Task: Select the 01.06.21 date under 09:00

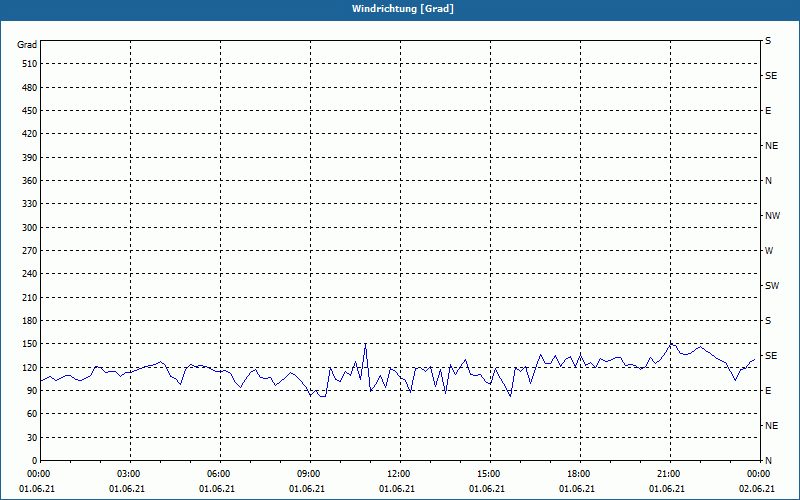Action: coord(307,489)
